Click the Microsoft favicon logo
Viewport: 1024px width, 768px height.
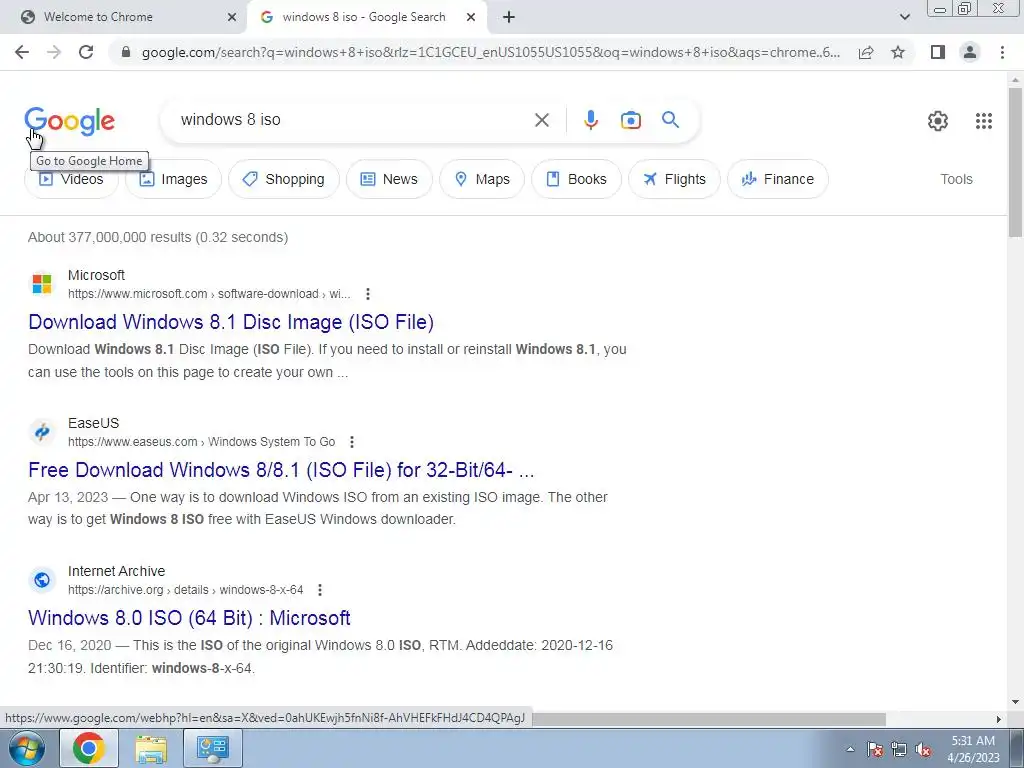coord(42,284)
